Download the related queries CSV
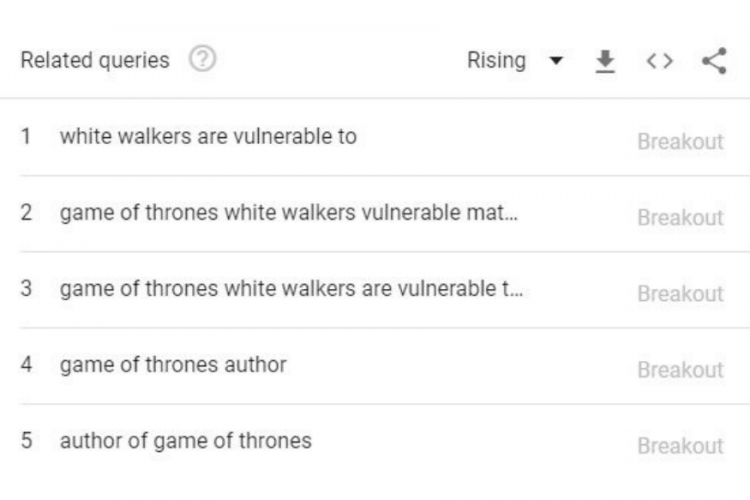The height and width of the screenshot is (500, 750). [605, 61]
